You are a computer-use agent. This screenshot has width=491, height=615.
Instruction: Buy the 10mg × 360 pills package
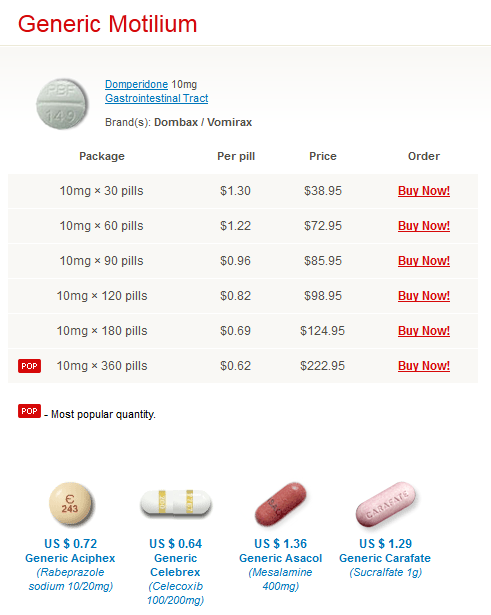(x=424, y=366)
